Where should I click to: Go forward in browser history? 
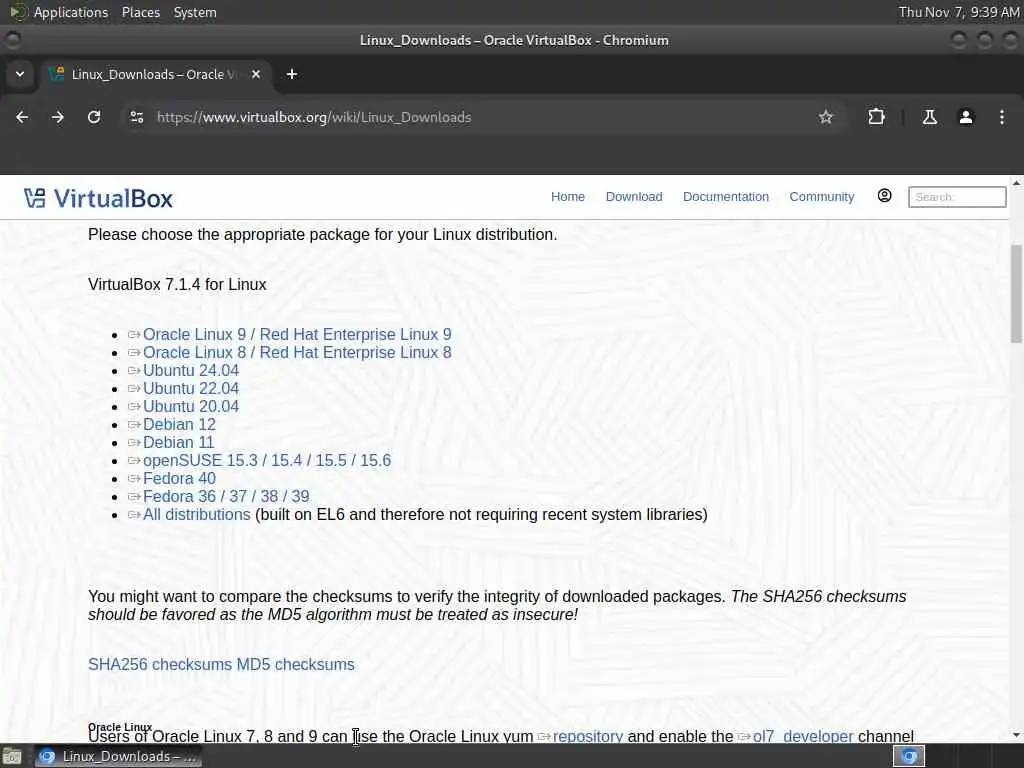click(58, 117)
